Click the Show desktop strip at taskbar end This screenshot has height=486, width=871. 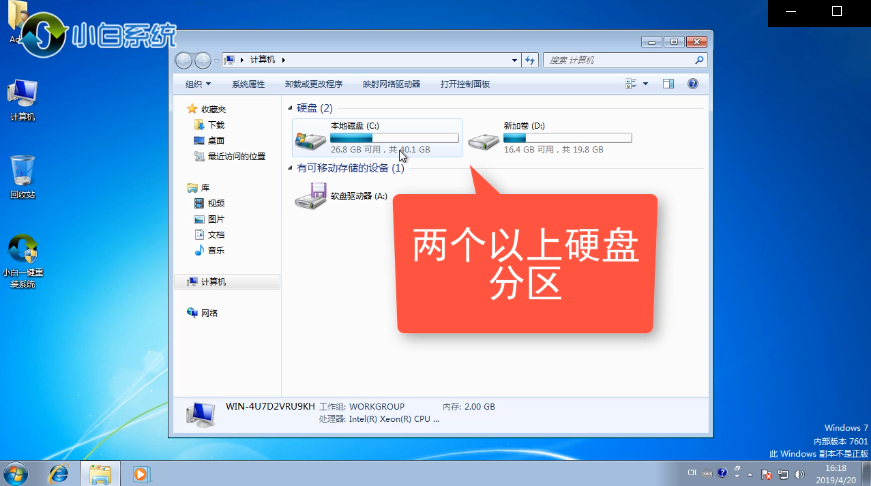pyautogui.click(x=866, y=474)
